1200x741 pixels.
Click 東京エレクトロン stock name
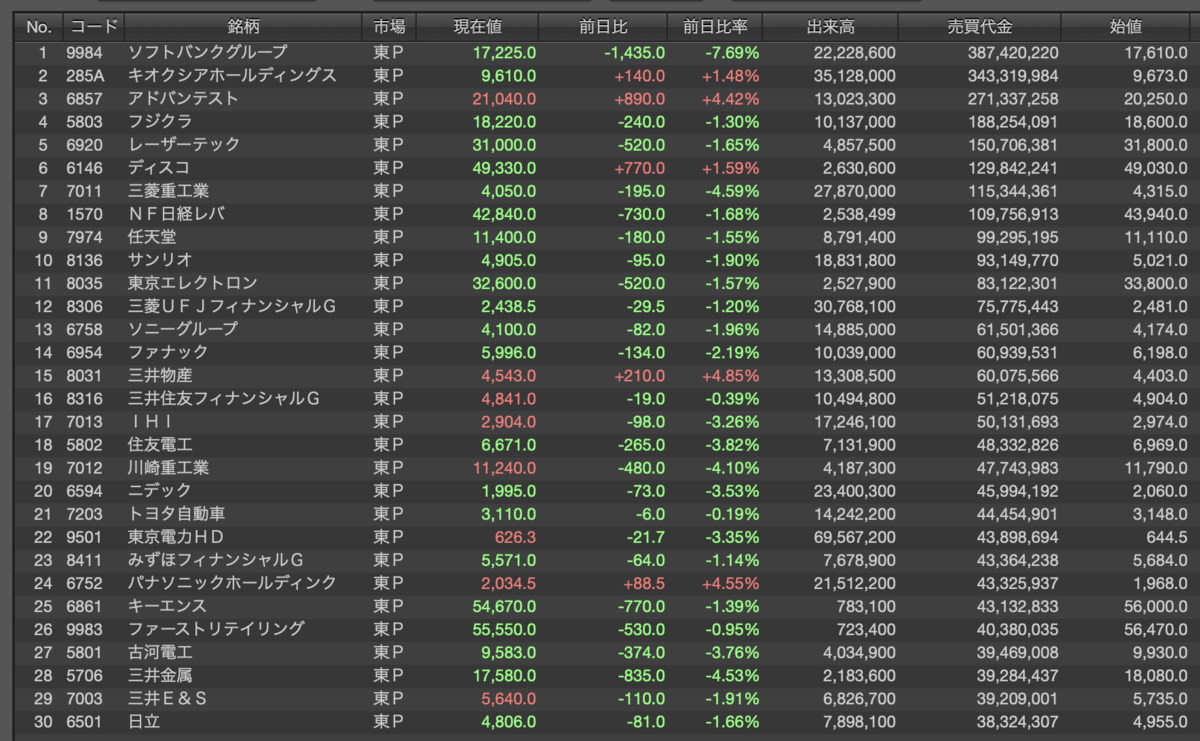pos(193,283)
